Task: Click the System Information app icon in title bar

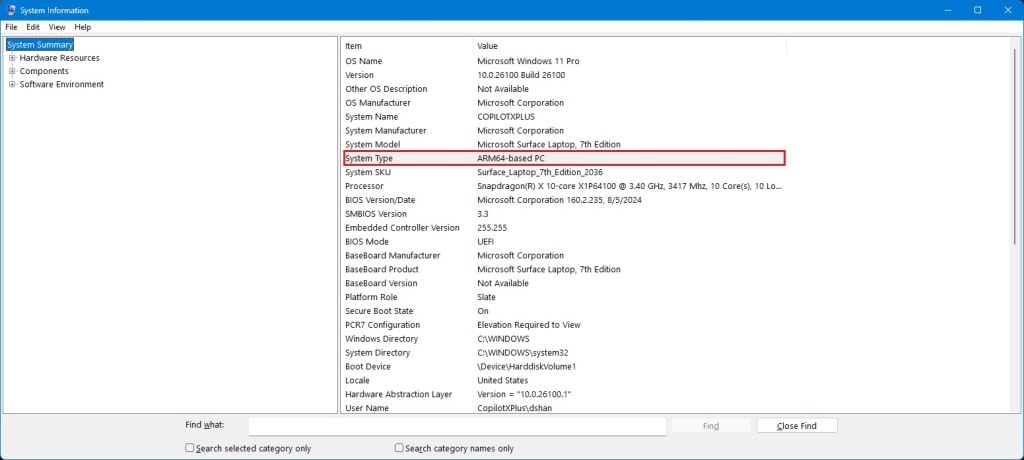Action: tap(10, 10)
